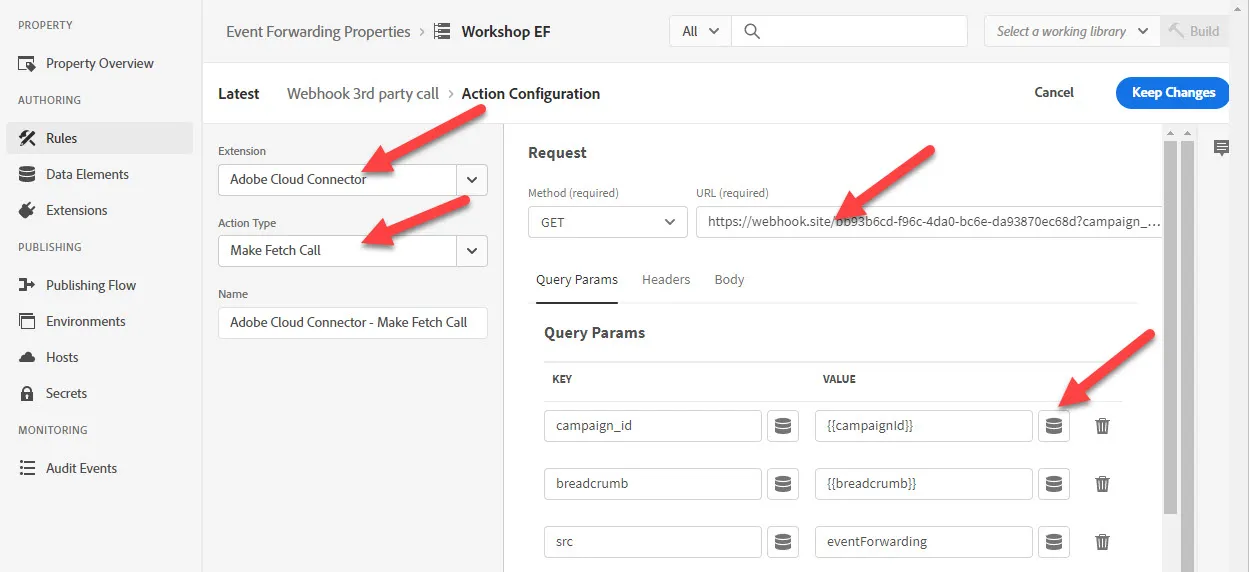The image size is (1249, 572).
Task: Click the Hosts cloud icon
Action: (27, 357)
